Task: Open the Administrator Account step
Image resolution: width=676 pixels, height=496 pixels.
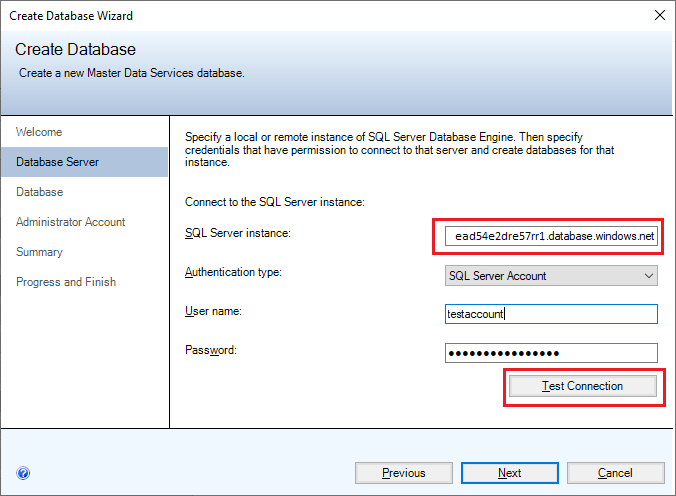Action: [x=70, y=222]
